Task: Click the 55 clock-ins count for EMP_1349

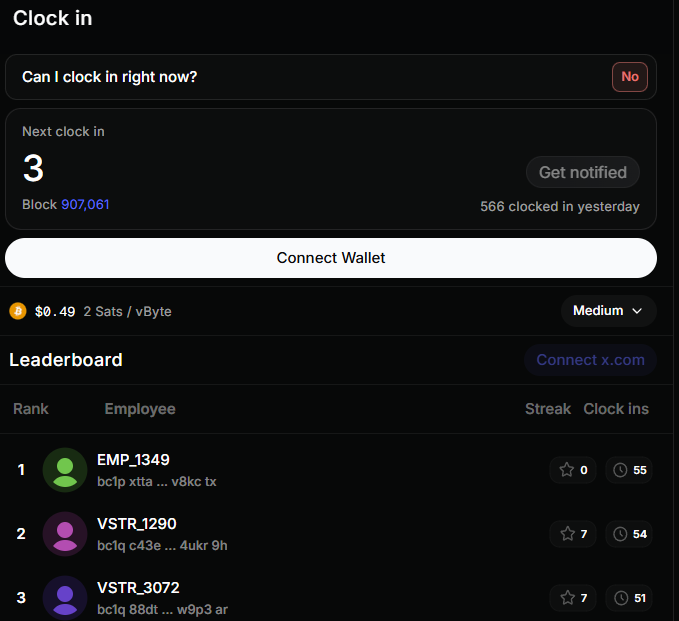Action: point(640,470)
